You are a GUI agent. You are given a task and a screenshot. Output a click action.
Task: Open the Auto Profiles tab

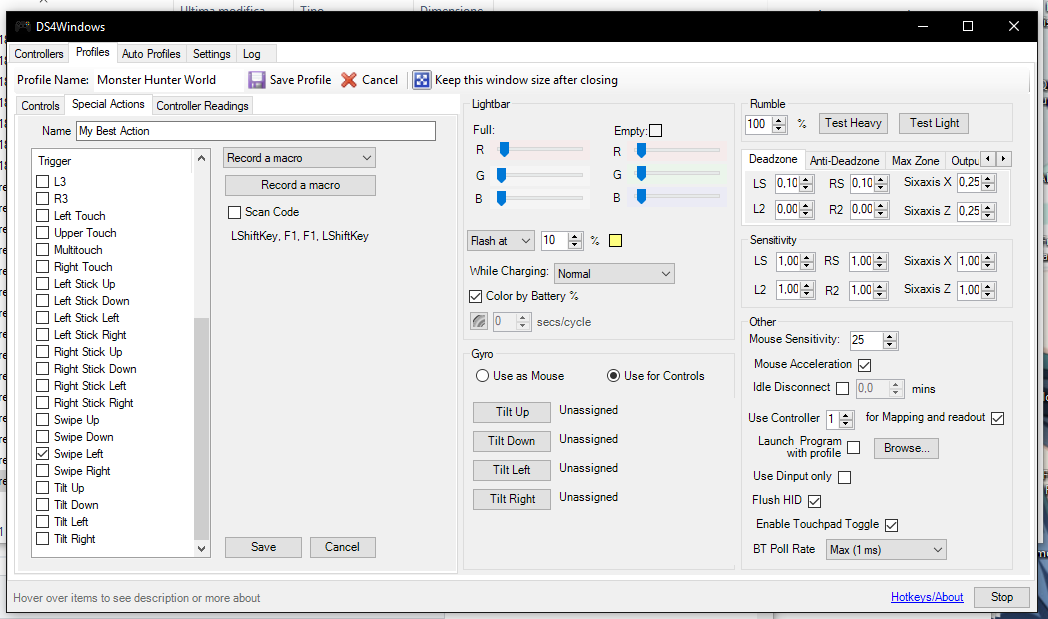click(x=151, y=53)
